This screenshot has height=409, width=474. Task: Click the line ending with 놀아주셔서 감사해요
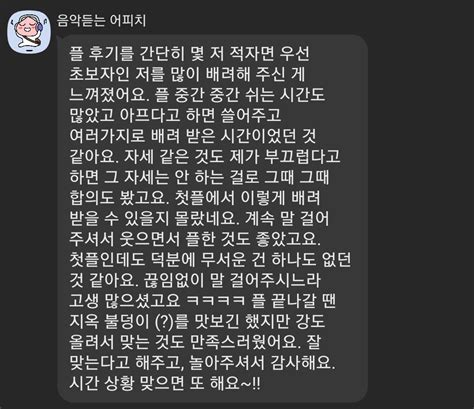click(x=202, y=363)
